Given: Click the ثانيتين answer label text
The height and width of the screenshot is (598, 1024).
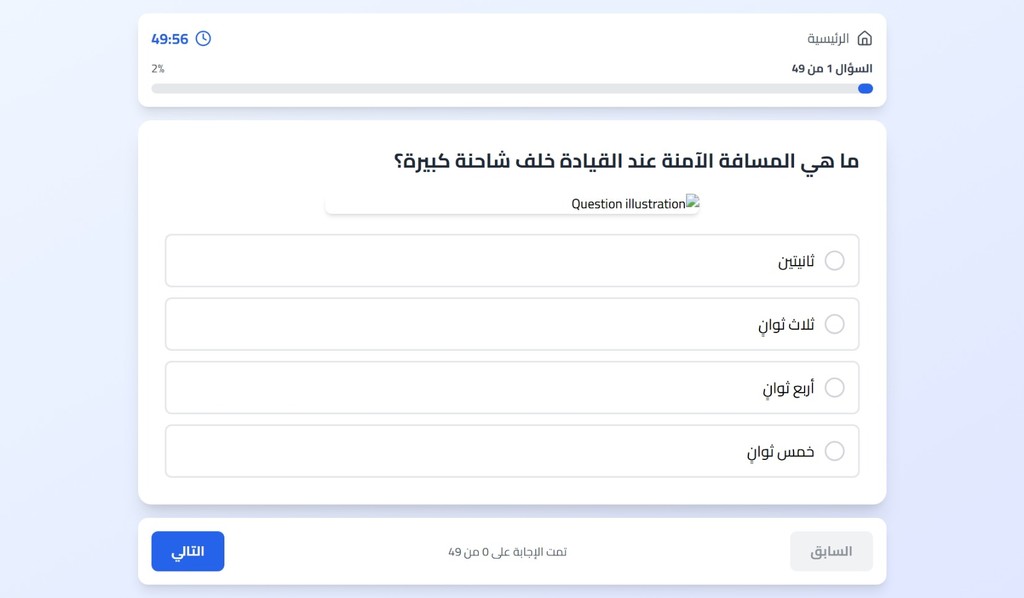Looking at the screenshot, I should (796, 262).
